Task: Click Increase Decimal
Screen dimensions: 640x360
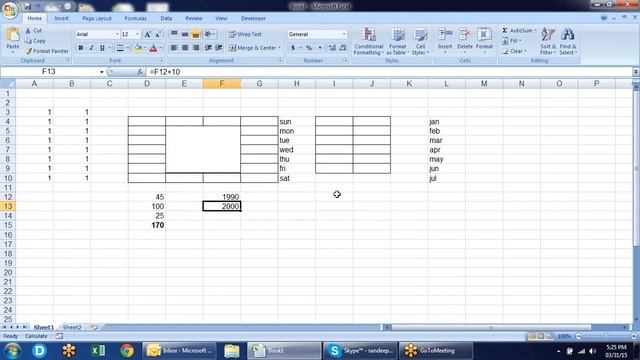Action: 332,48
